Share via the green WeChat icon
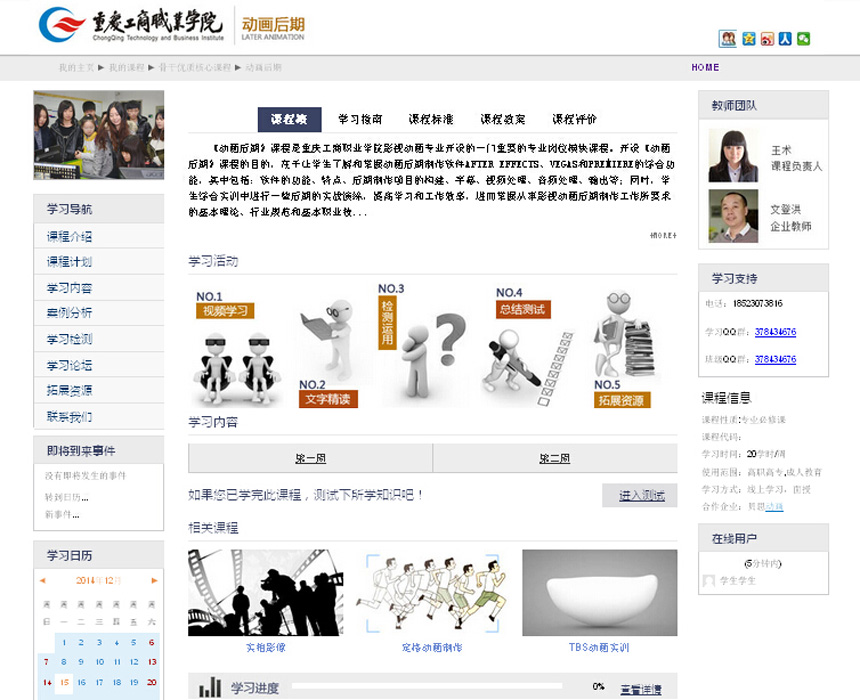The height and width of the screenshot is (700, 860). coord(803,39)
